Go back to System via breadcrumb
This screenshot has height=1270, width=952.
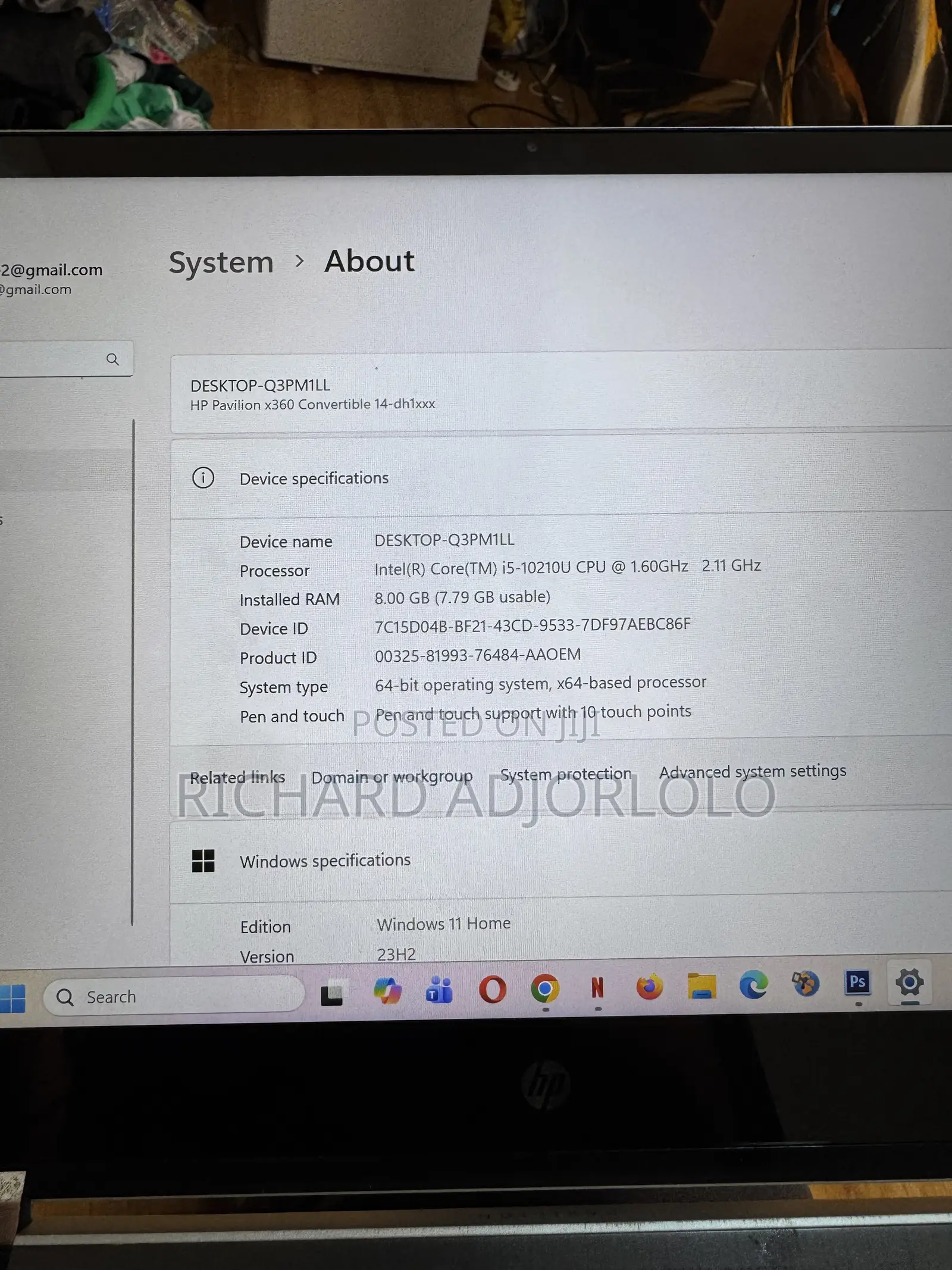coord(221,262)
